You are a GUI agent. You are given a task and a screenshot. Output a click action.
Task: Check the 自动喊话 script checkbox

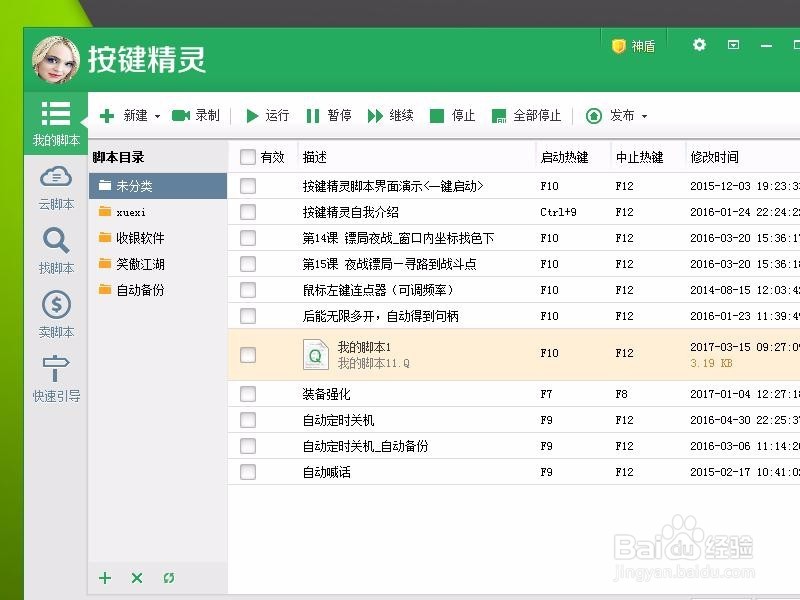pyautogui.click(x=247, y=472)
